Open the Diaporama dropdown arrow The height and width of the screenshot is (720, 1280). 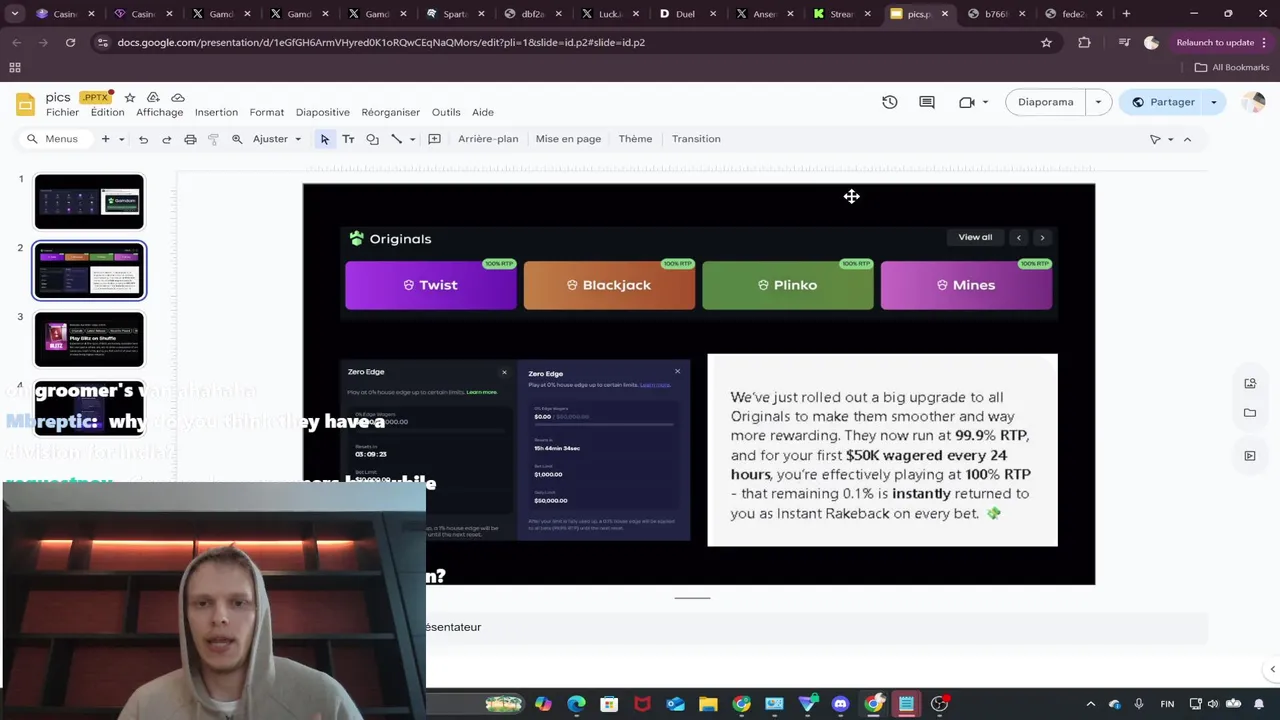point(1098,102)
